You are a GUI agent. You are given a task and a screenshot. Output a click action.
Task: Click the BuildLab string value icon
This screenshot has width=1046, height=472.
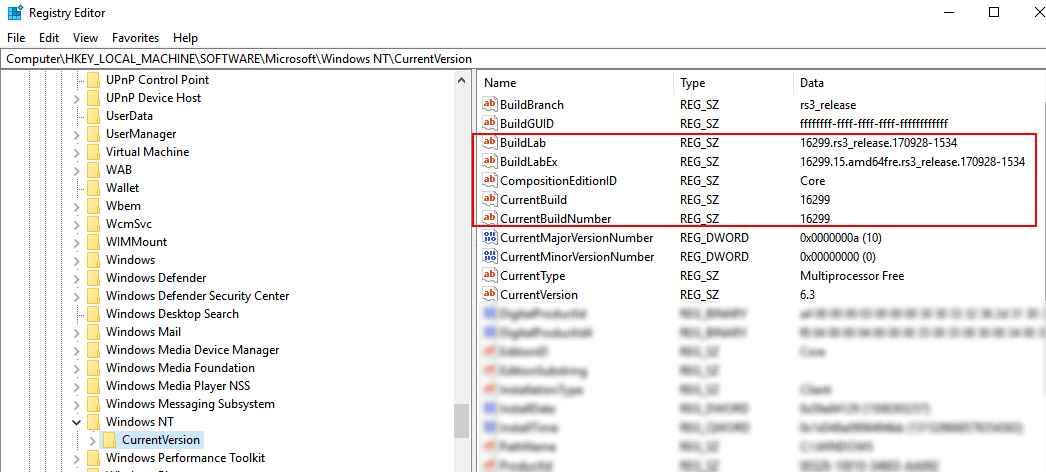coord(490,143)
